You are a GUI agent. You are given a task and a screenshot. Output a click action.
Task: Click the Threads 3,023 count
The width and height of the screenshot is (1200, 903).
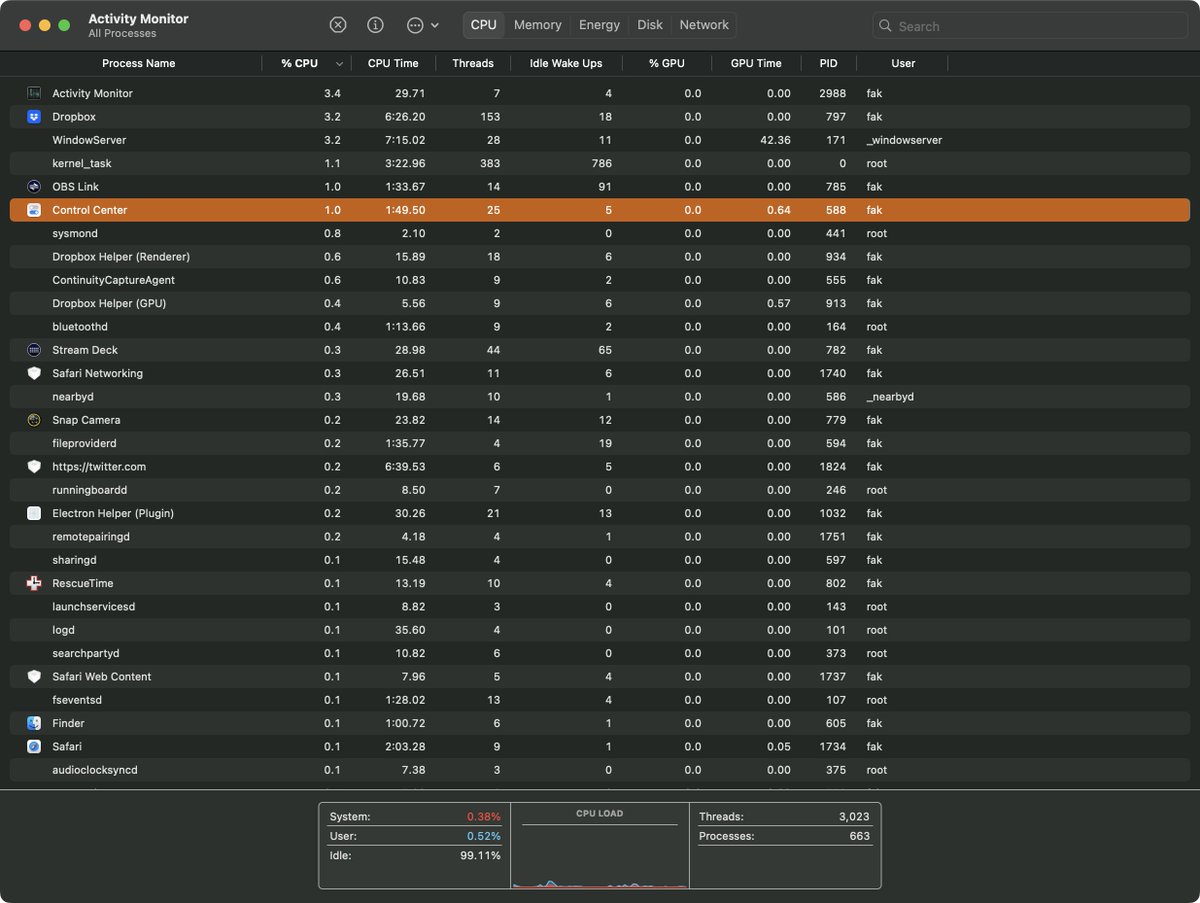click(x=853, y=817)
